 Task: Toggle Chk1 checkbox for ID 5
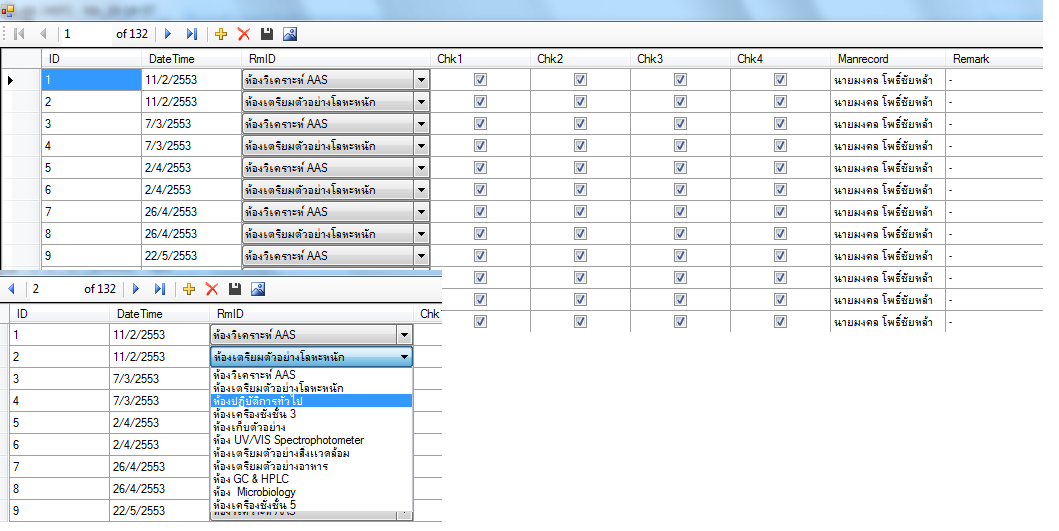coord(480,168)
